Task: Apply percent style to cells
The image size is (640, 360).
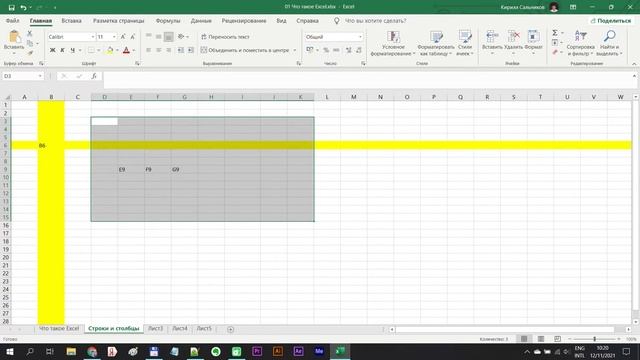Action: click(x=326, y=50)
